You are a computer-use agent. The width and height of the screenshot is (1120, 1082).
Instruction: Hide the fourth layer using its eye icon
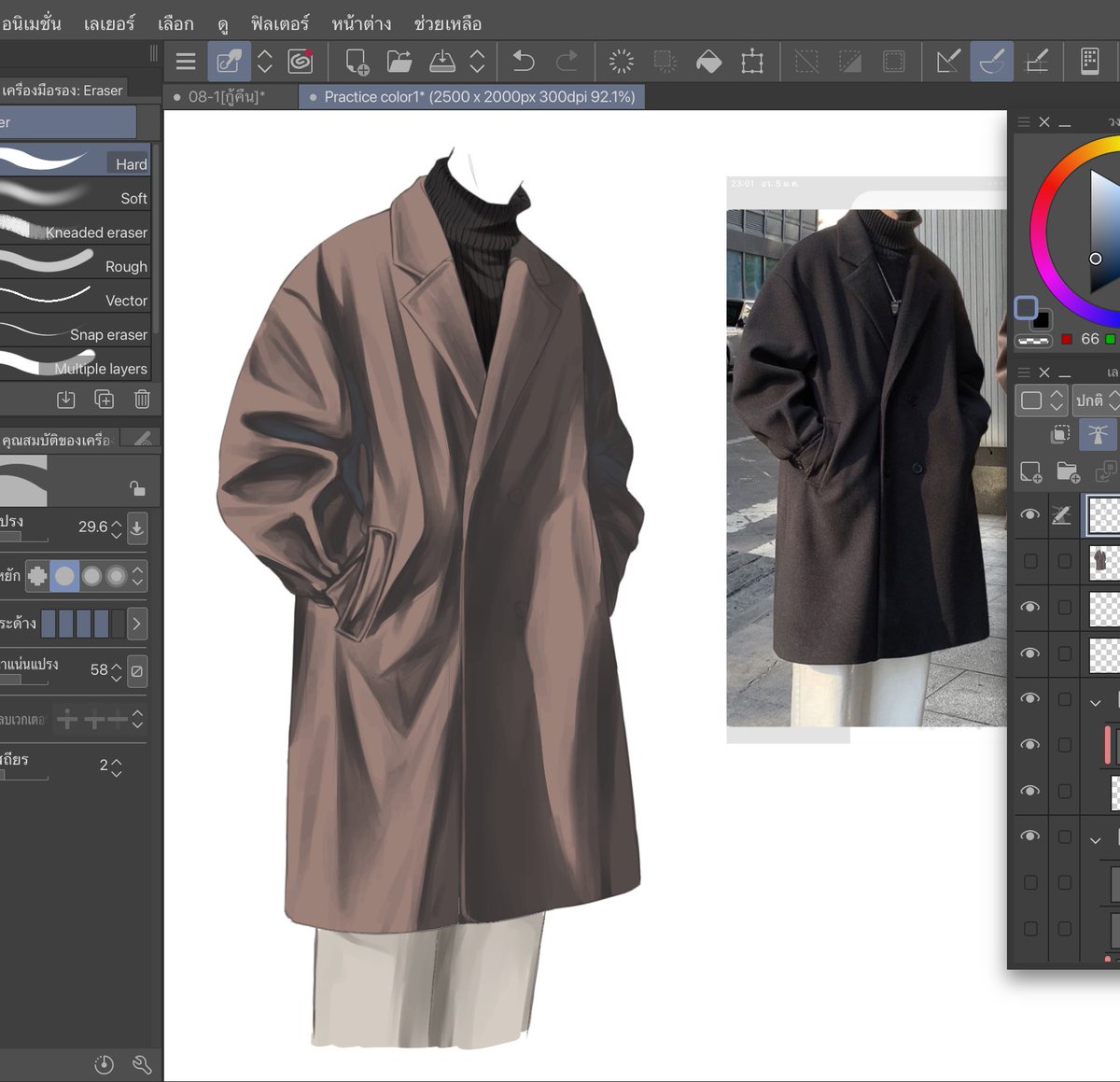pyautogui.click(x=1030, y=653)
